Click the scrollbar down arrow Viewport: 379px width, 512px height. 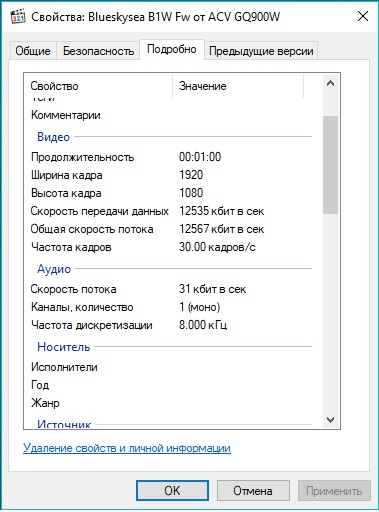(x=330, y=420)
